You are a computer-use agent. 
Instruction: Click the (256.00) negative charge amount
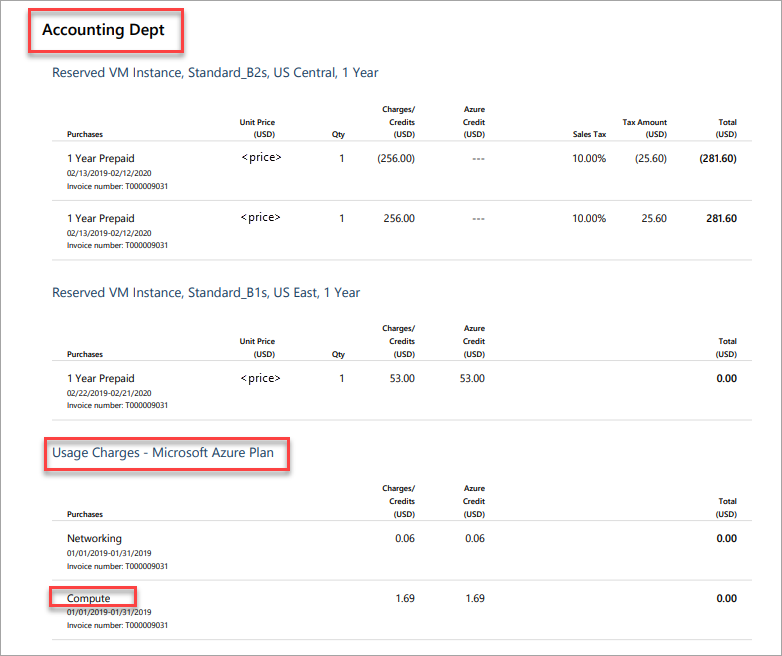(395, 158)
